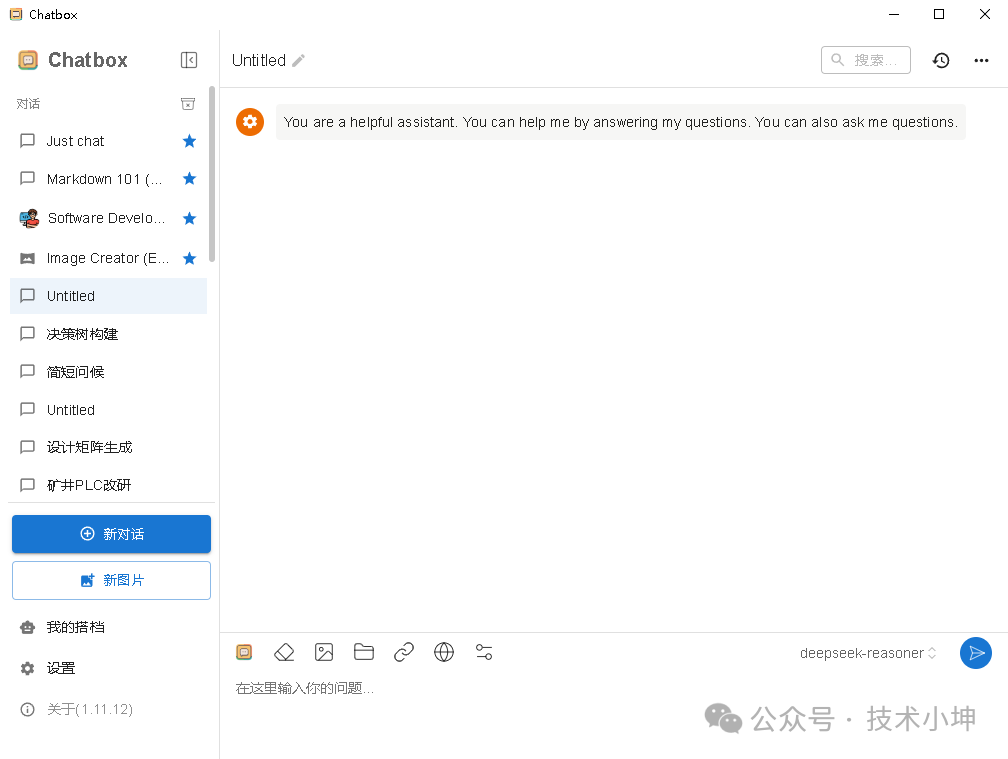Click the conversation list scrollbar

point(212,174)
